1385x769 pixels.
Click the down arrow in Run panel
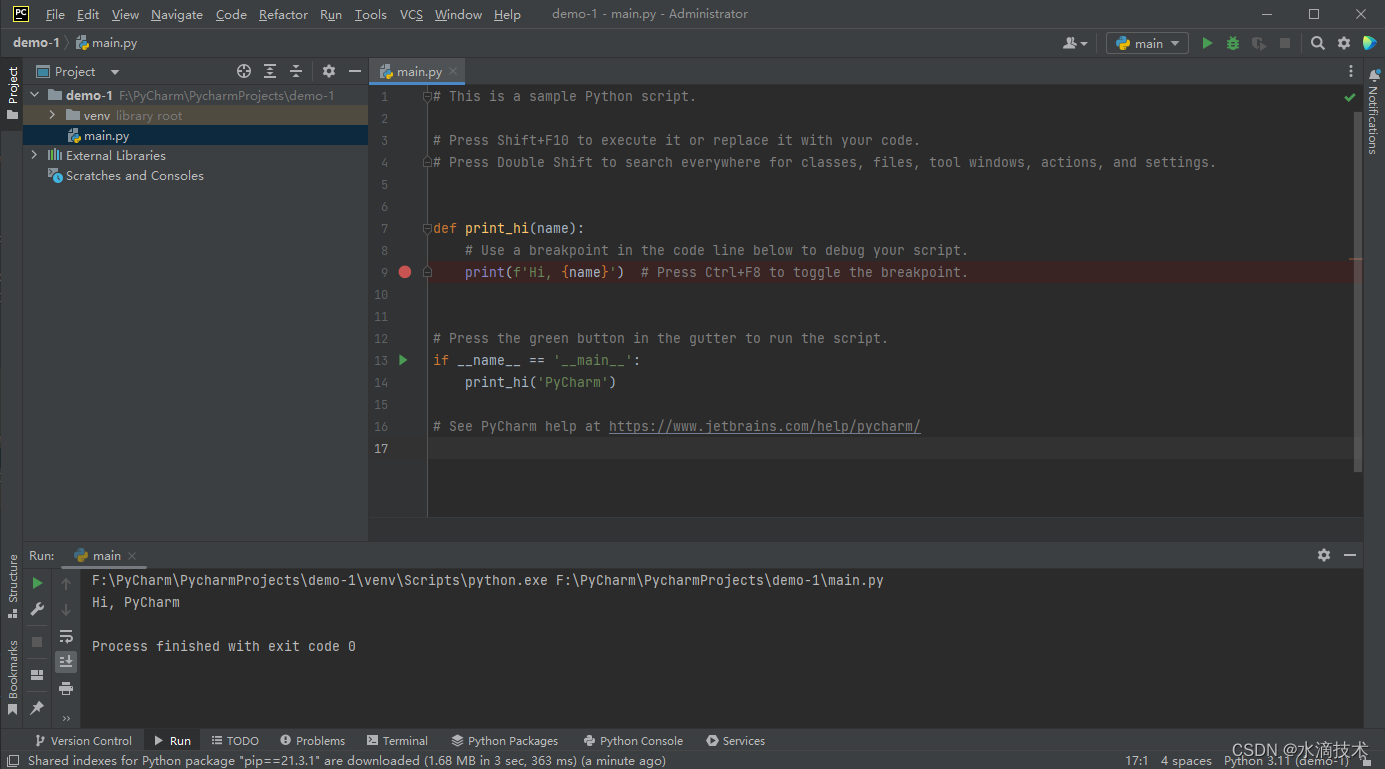pos(66,609)
